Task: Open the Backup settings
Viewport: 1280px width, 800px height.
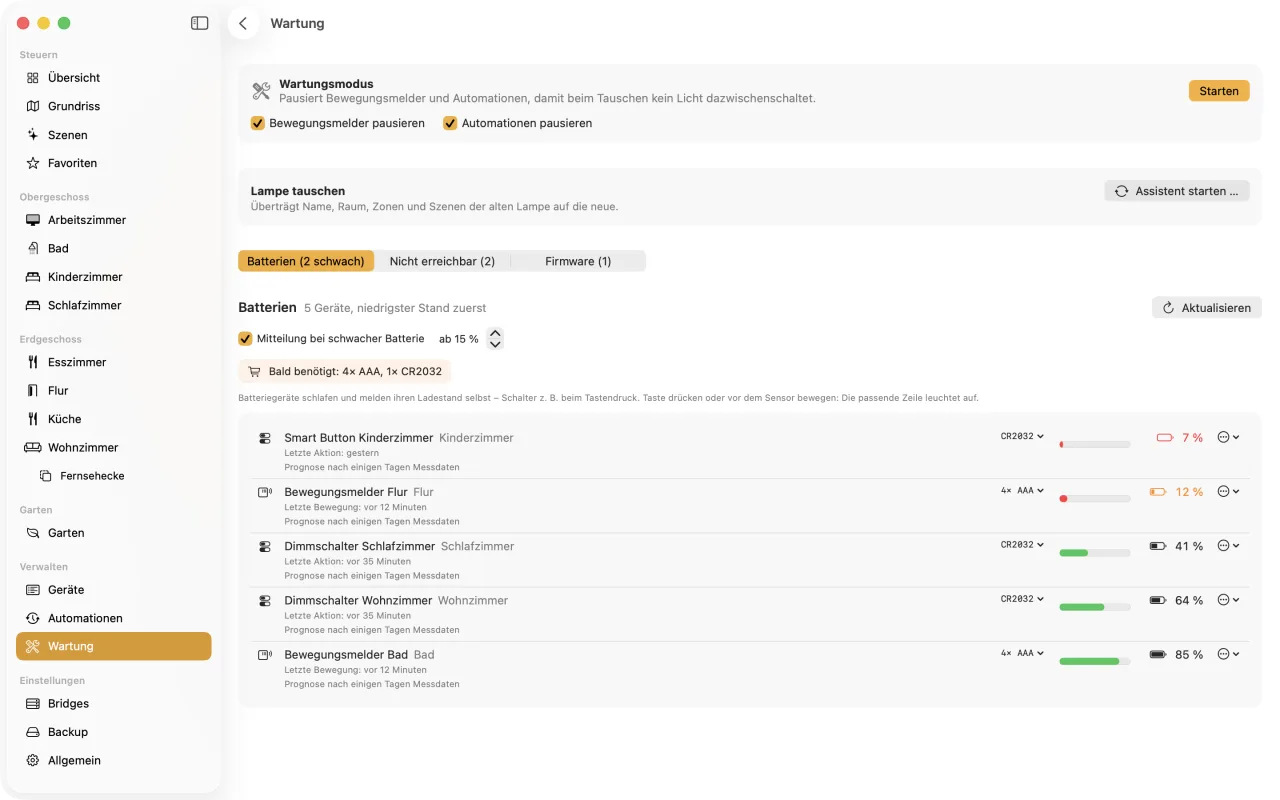Action: pyautogui.click(x=114, y=732)
